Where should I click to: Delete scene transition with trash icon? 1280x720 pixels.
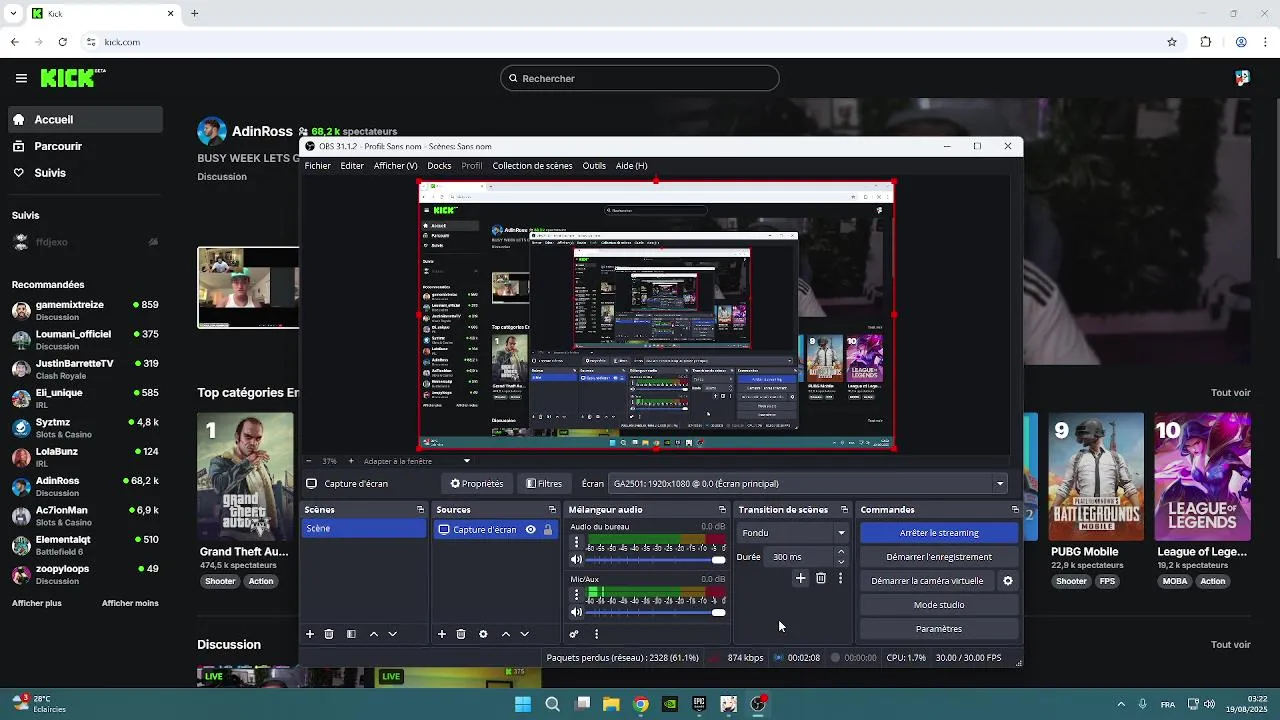click(x=821, y=578)
